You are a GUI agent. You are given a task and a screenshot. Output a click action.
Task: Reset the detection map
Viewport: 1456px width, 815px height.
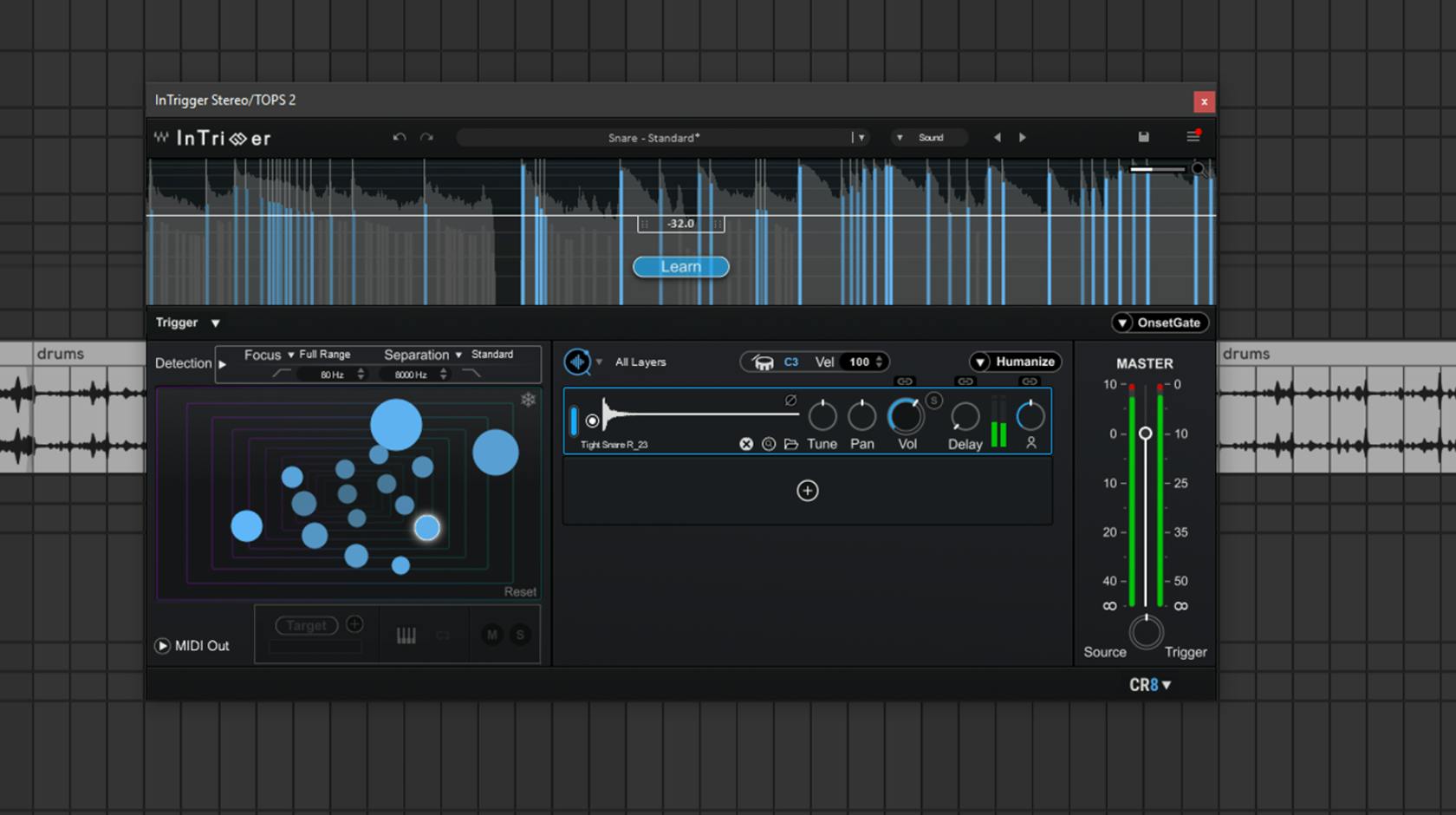tap(520, 591)
